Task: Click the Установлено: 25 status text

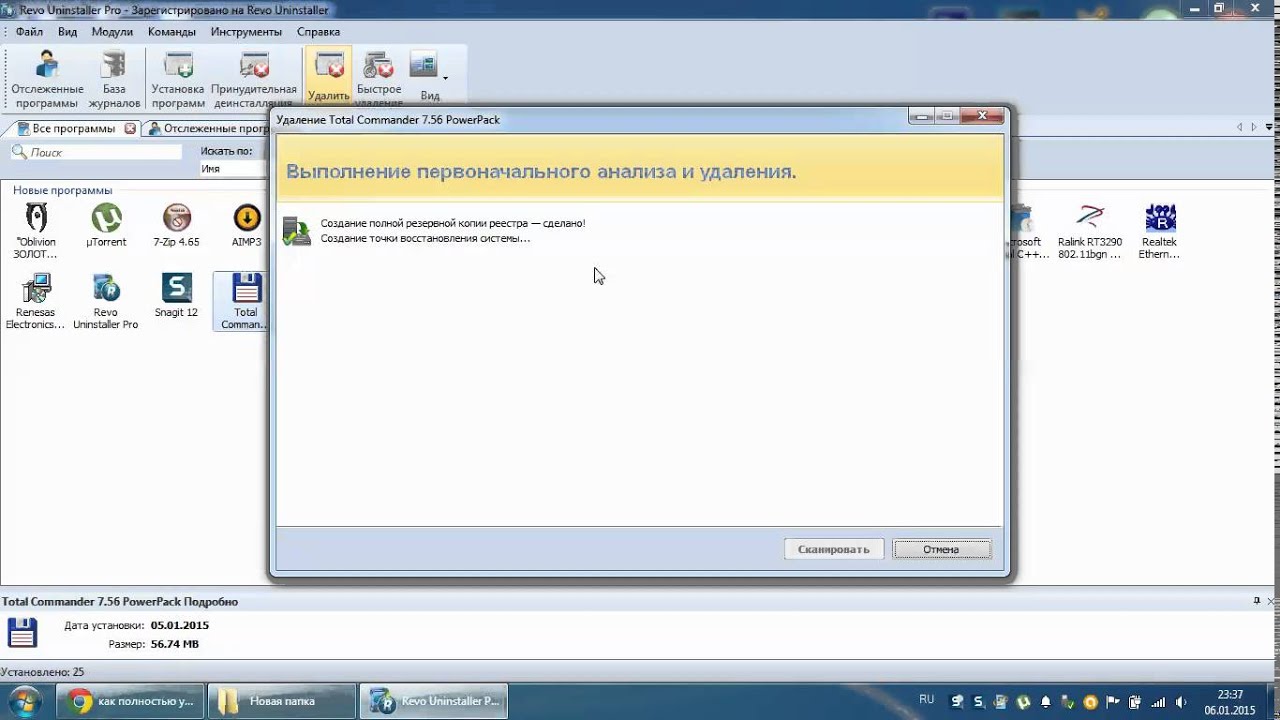Action: coord(43,672)
